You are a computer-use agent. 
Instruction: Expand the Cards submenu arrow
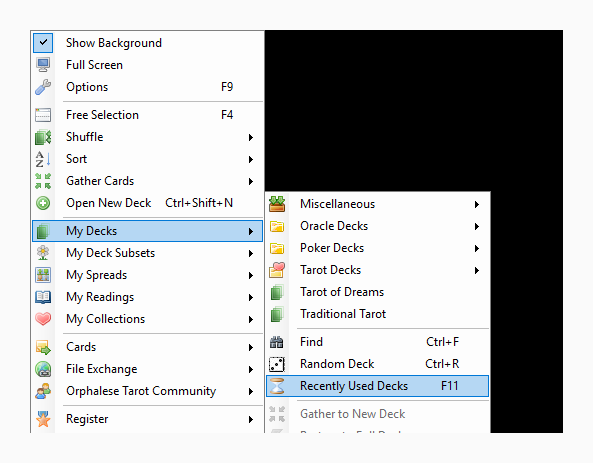click(251, 347)
